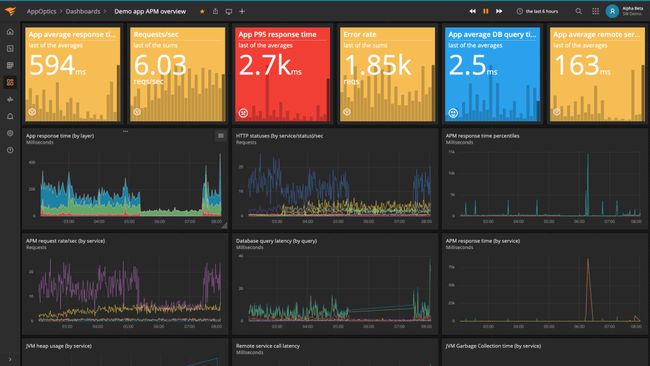The width and height of the screenshot is (650, 366).
Task: Click the status icon on the average response time tile
Action: click(x=32, y=111)
